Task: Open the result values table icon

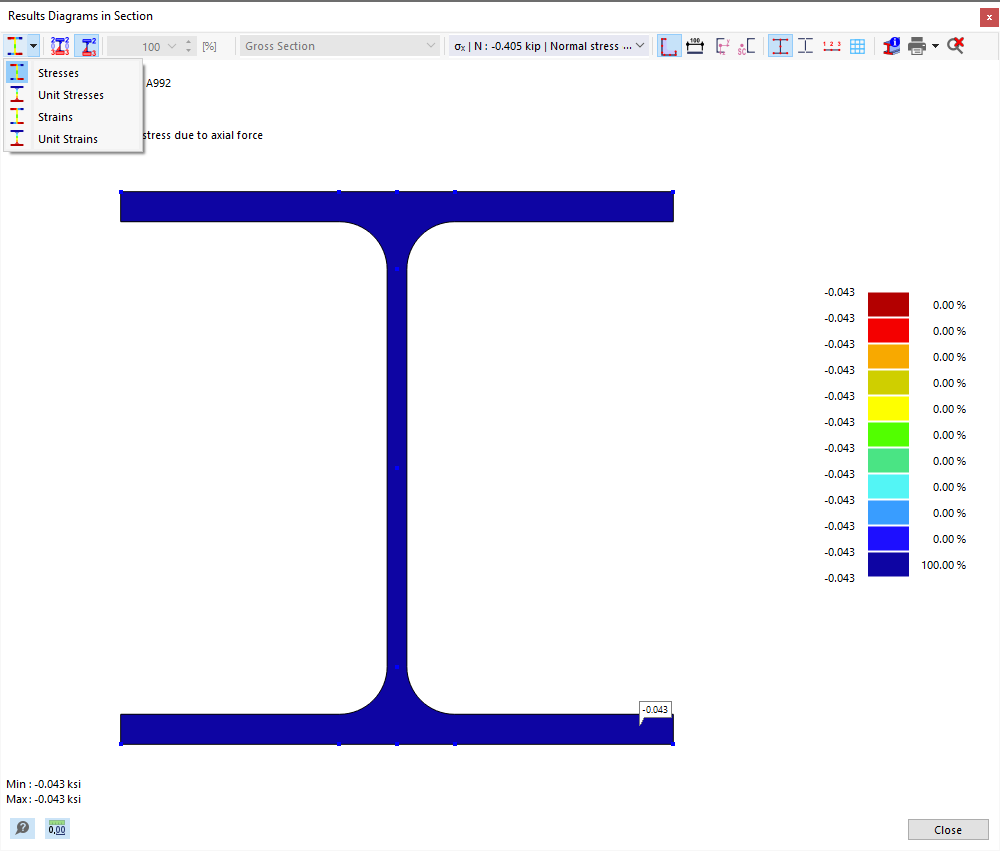Action: point(857,46)
